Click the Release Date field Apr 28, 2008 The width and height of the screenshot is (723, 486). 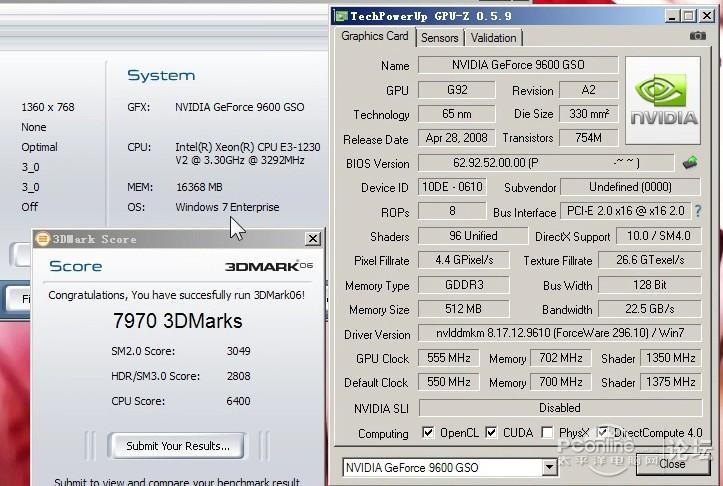[456, 137]
